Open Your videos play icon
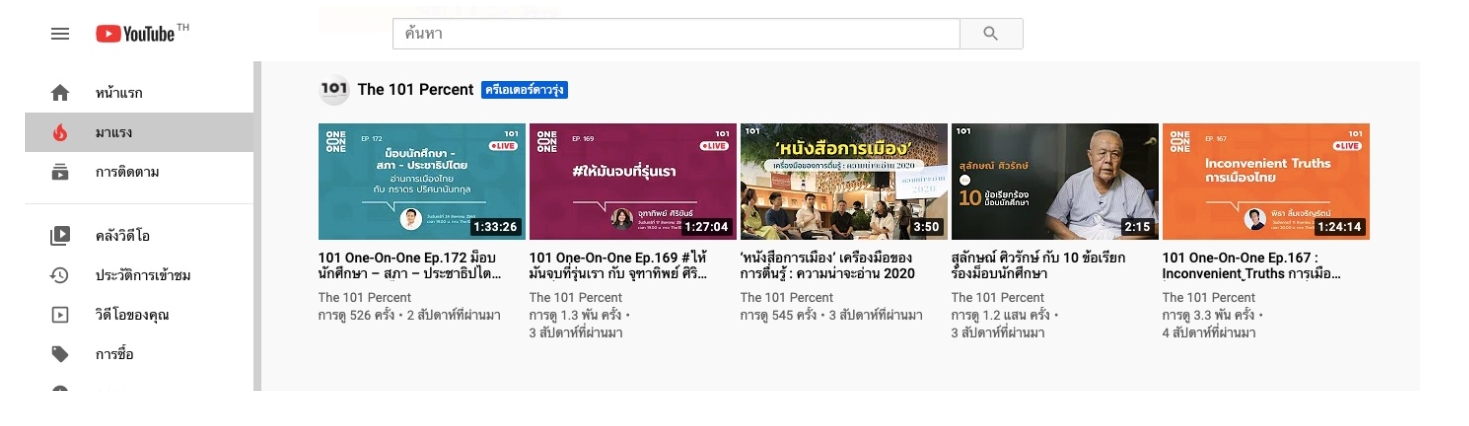This screenshot has width=1469, height=426. [60, 315]
